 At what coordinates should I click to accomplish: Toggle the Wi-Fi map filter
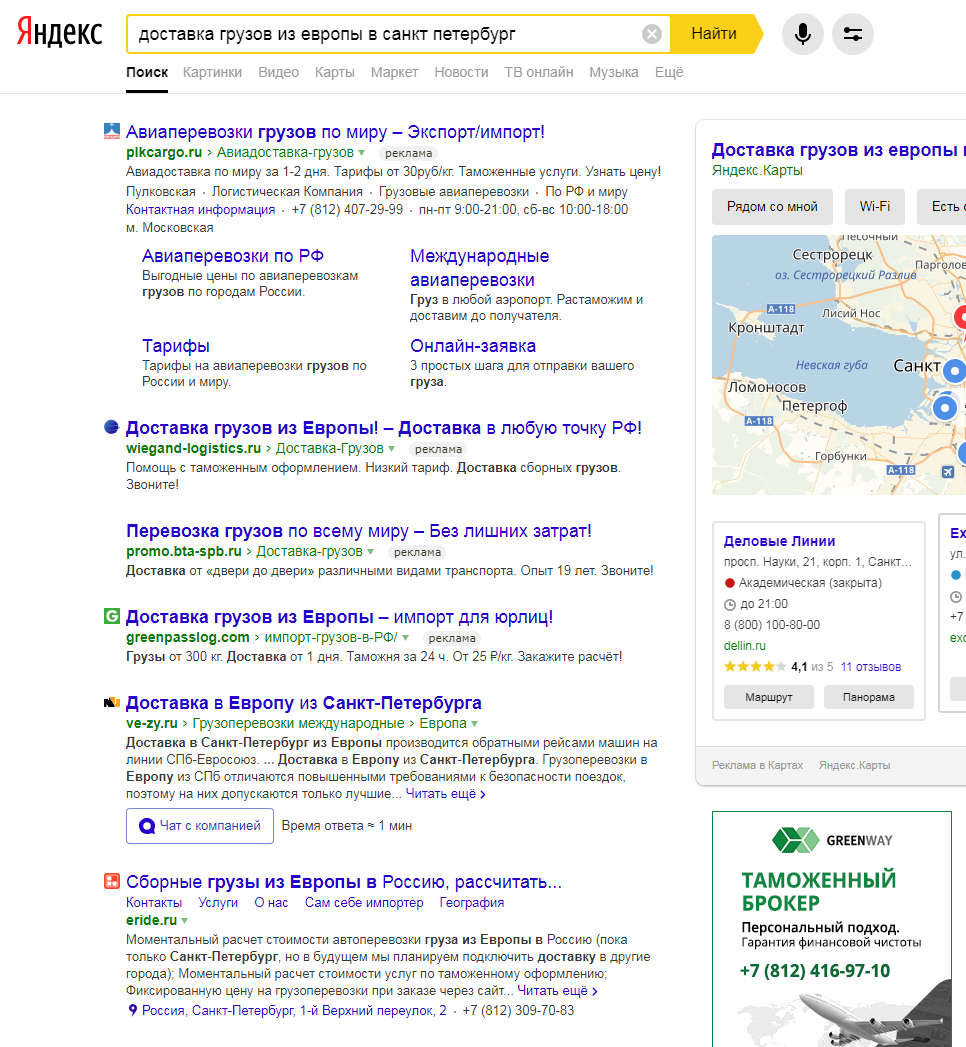click(875, 207)
